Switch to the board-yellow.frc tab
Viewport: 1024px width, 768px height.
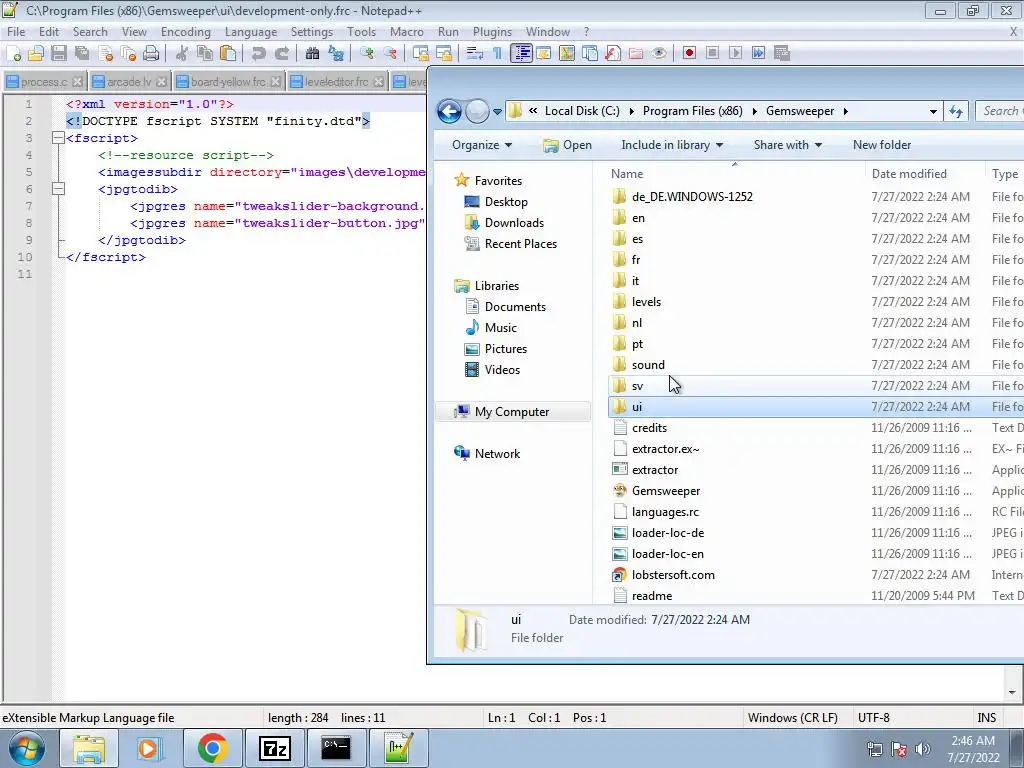click(x=229, y=82)
